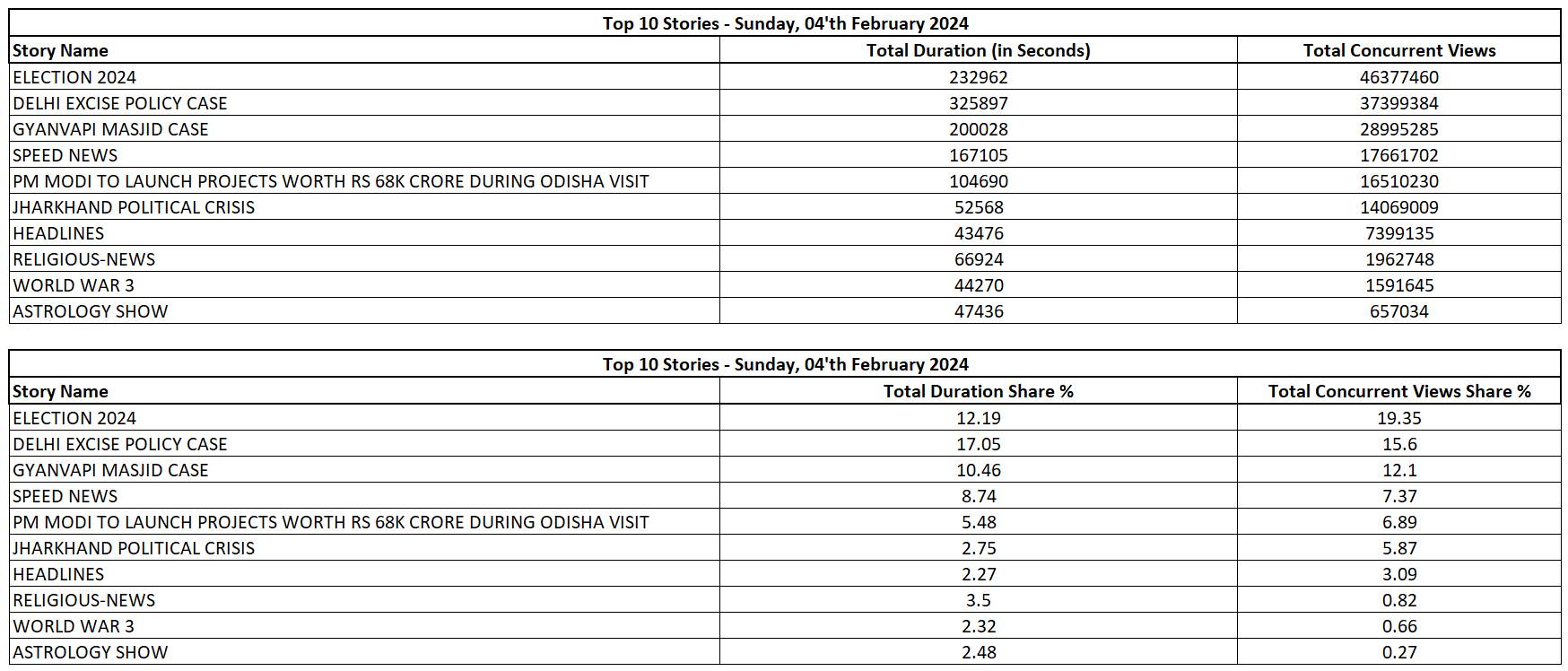Select the first table's Story Name header

click(x=60, y=51)
